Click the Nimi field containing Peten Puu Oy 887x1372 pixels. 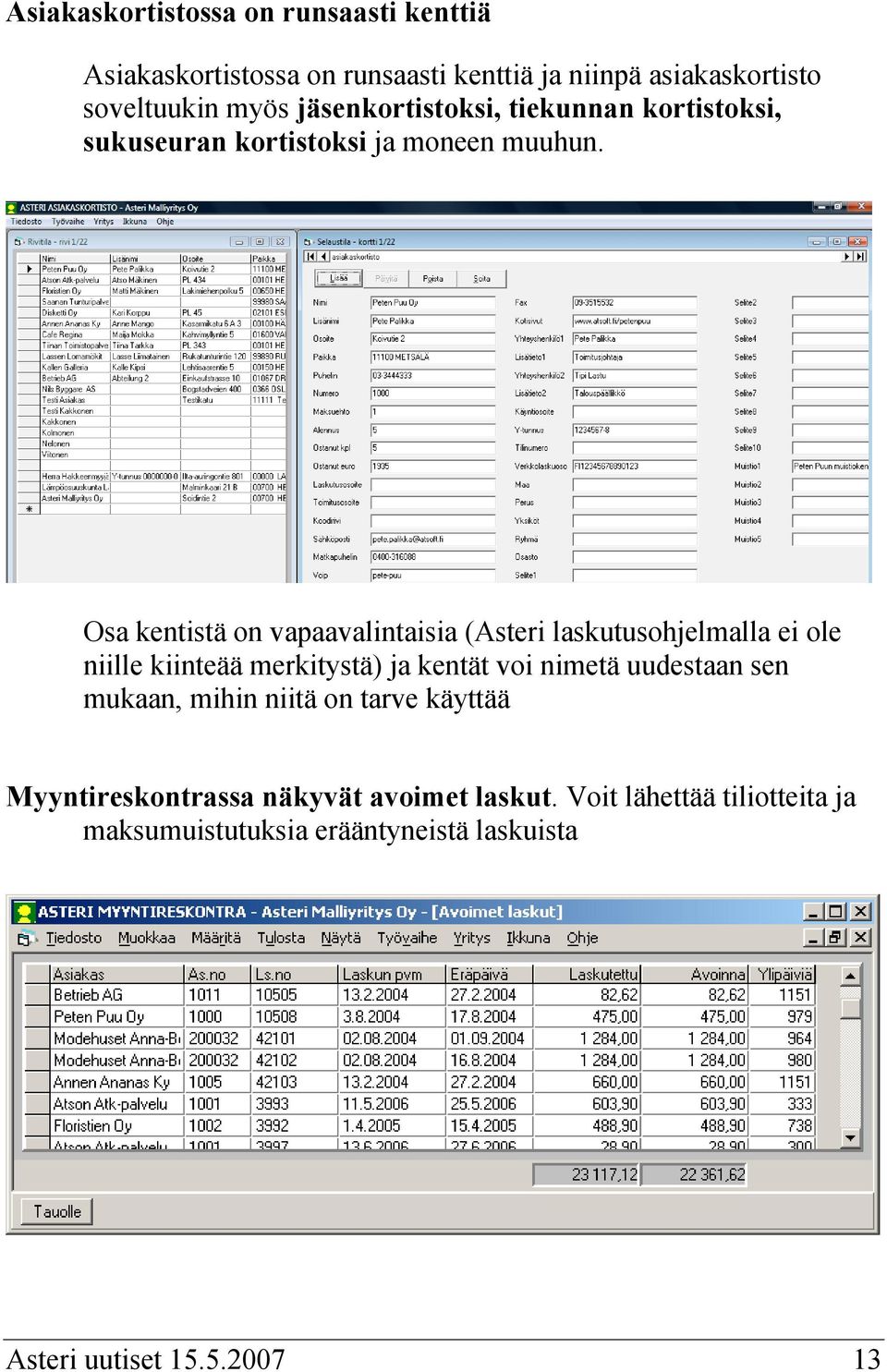coord(432,303)
